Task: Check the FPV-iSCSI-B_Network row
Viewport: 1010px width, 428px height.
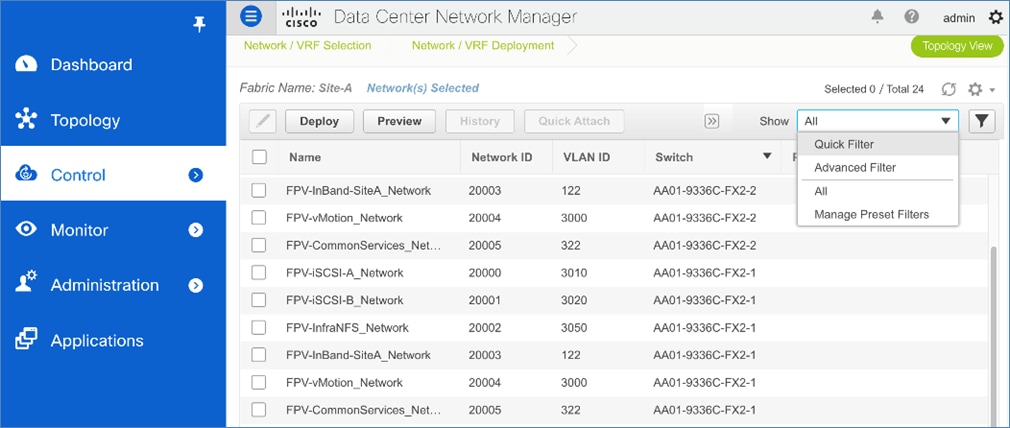Action: [x=258, y=300]
